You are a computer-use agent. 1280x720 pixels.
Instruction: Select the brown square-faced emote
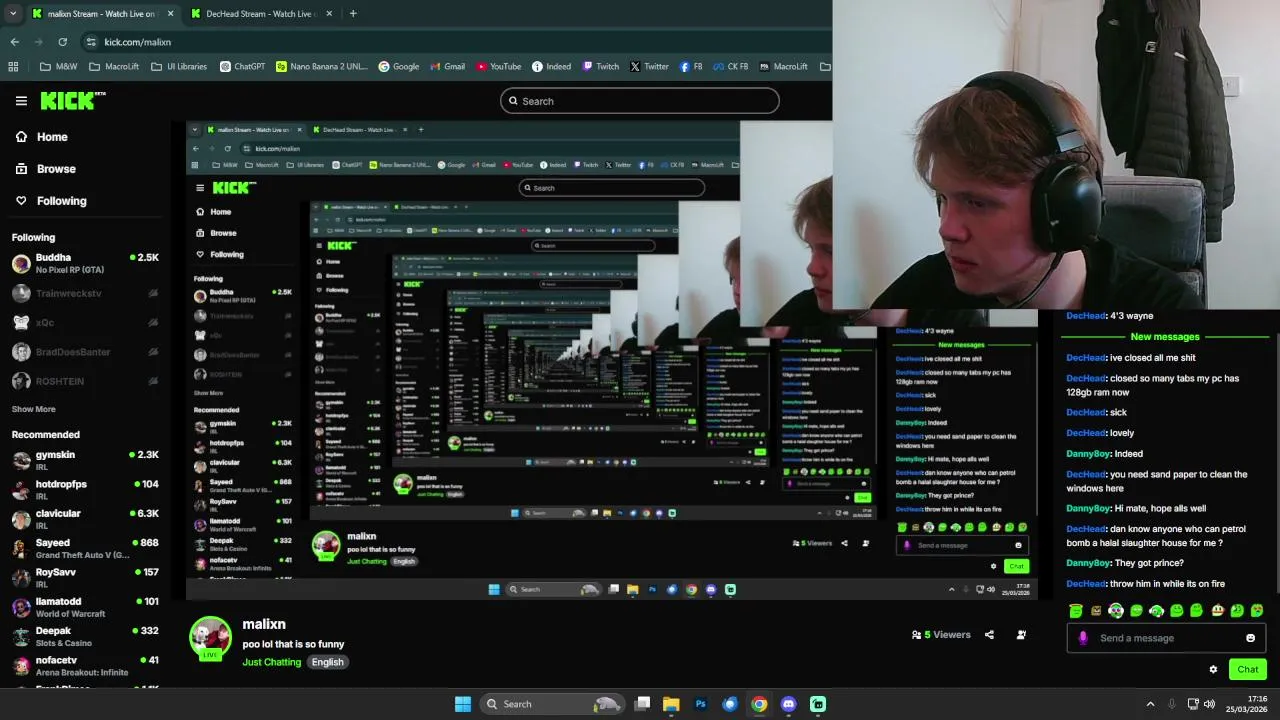point(1096,610)
